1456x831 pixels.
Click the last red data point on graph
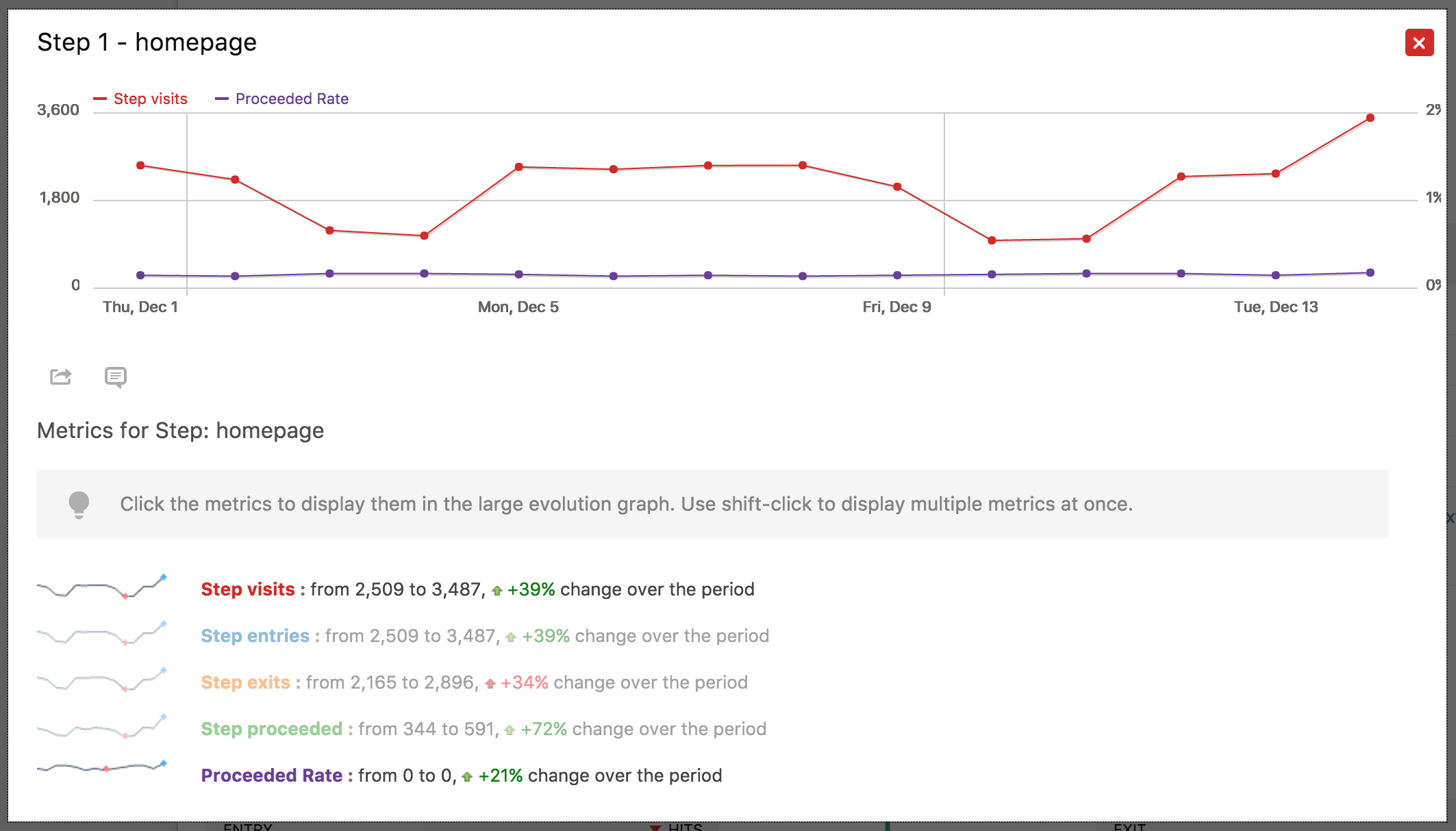(1370, 118)
